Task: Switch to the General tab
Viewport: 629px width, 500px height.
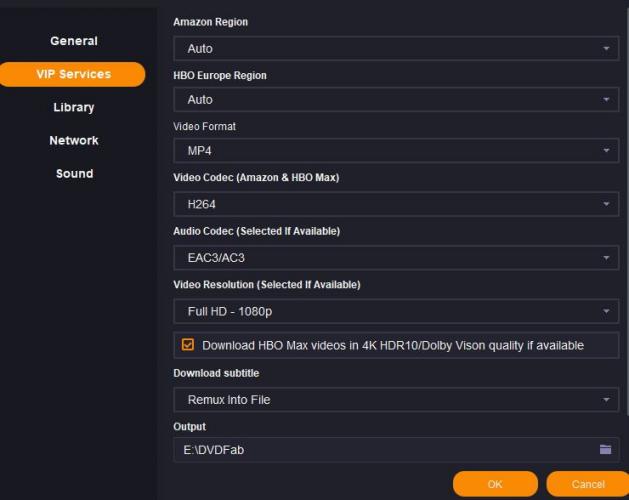Action: (74, 41)
